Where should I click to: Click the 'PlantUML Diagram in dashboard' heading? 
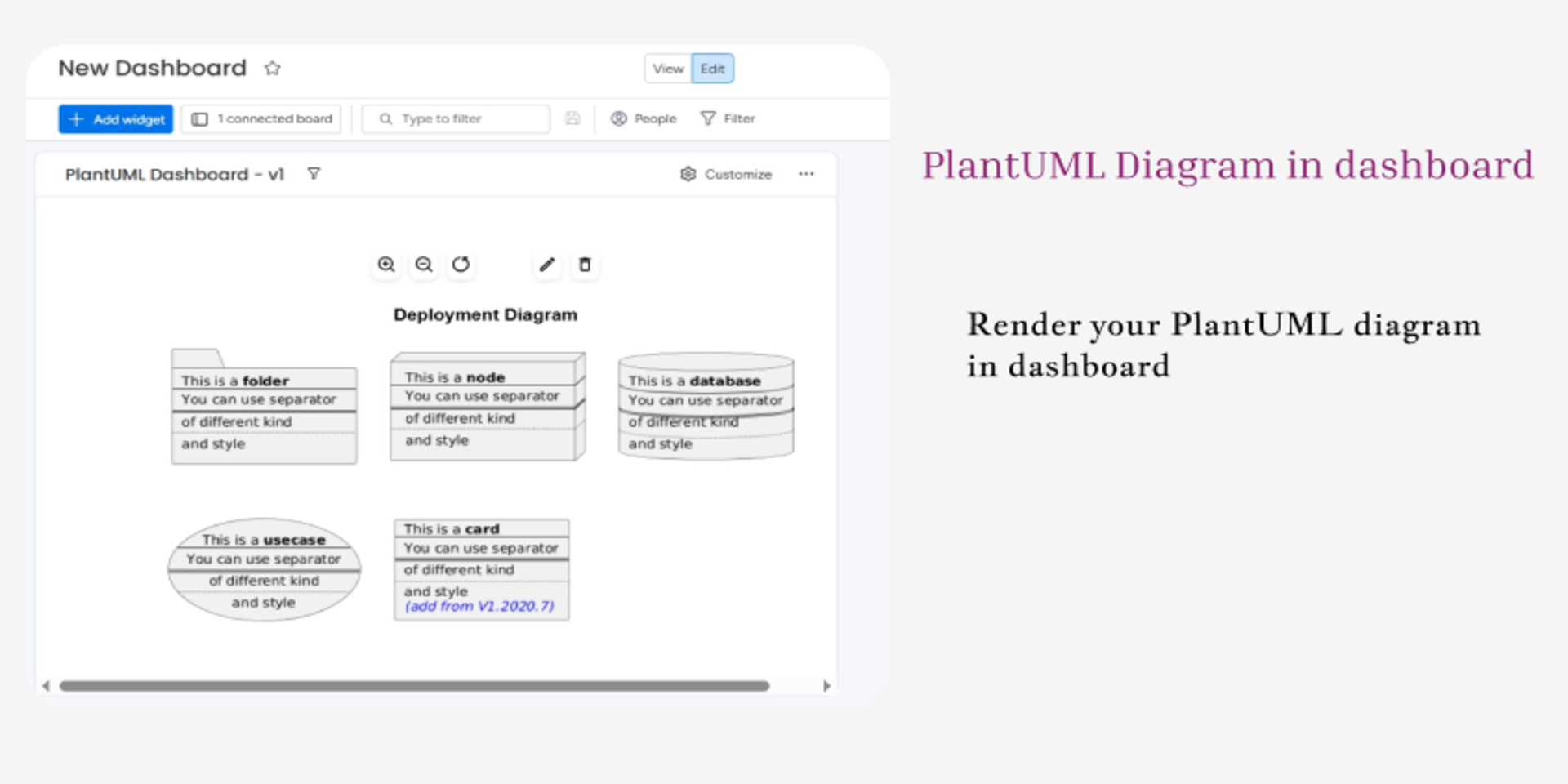tap(1228, 166)
